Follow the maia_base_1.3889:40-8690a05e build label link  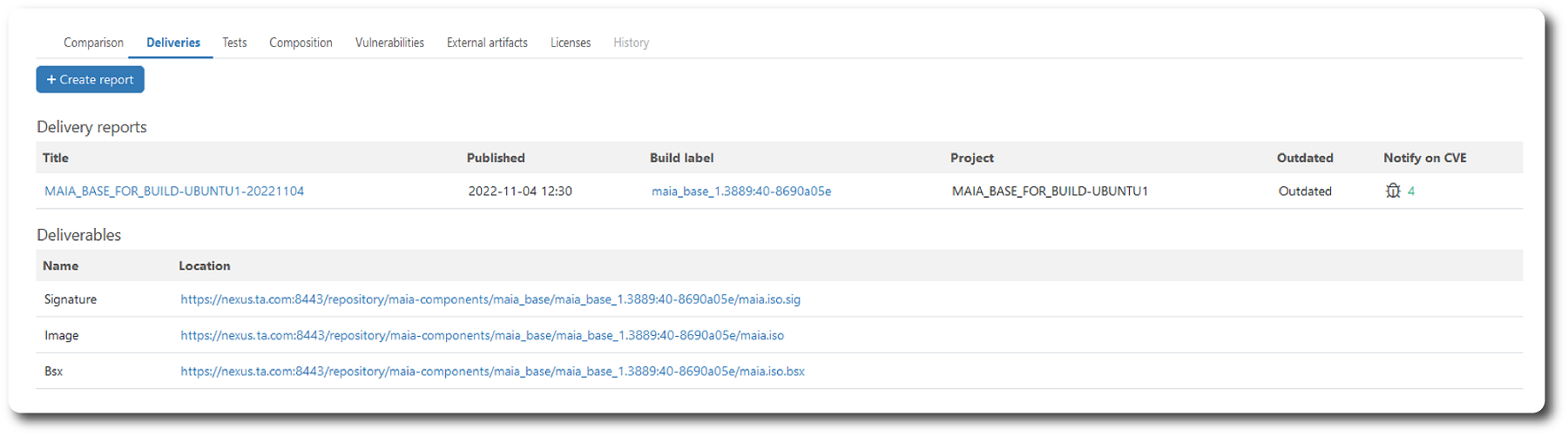coord(741,191)
